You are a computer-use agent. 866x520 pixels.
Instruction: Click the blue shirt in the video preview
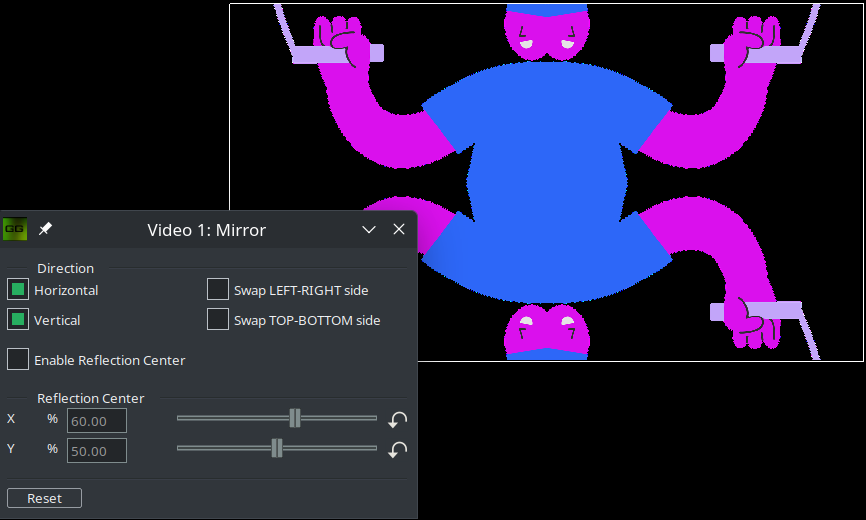pos(545,160)
